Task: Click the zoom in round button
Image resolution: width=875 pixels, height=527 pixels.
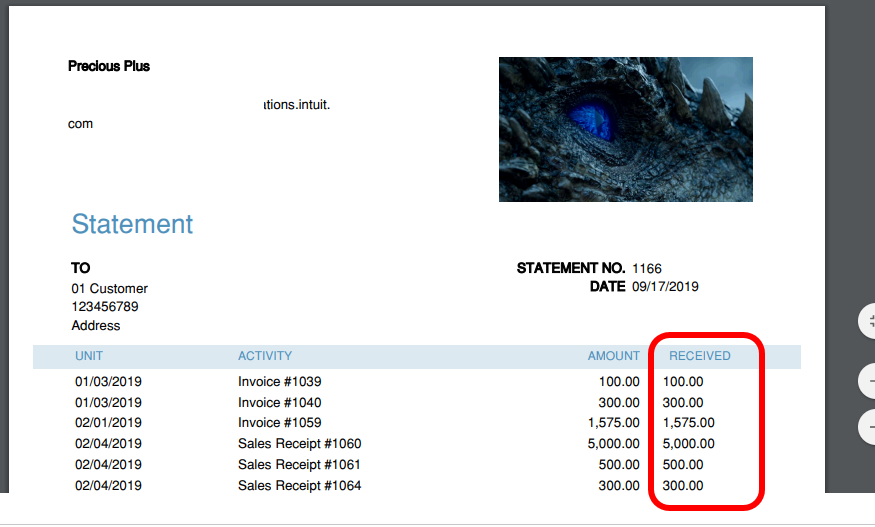Action: (x=867, y=381)
